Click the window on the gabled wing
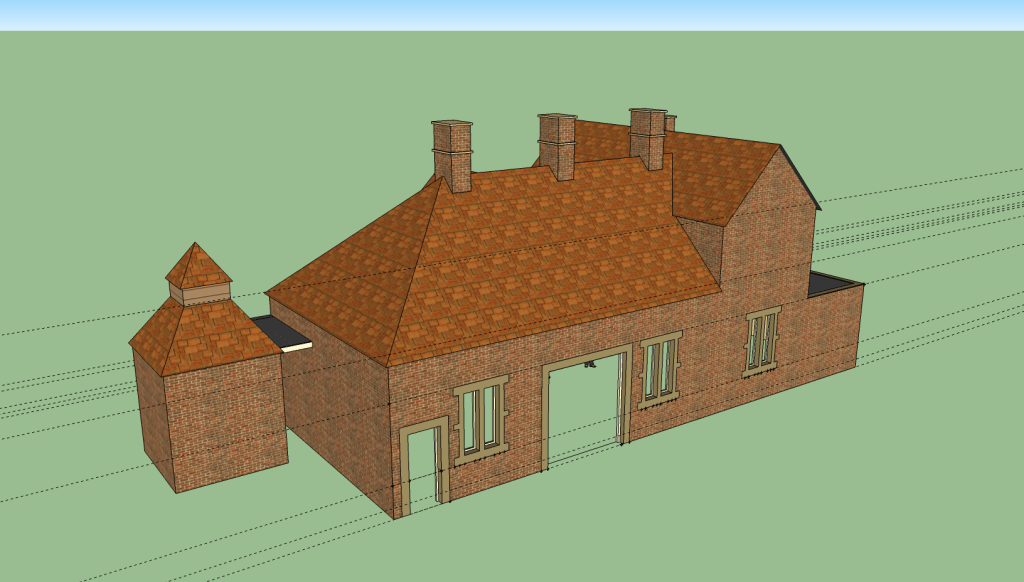The height and width of the screenshot is (582, 1024). click(762, 340)
